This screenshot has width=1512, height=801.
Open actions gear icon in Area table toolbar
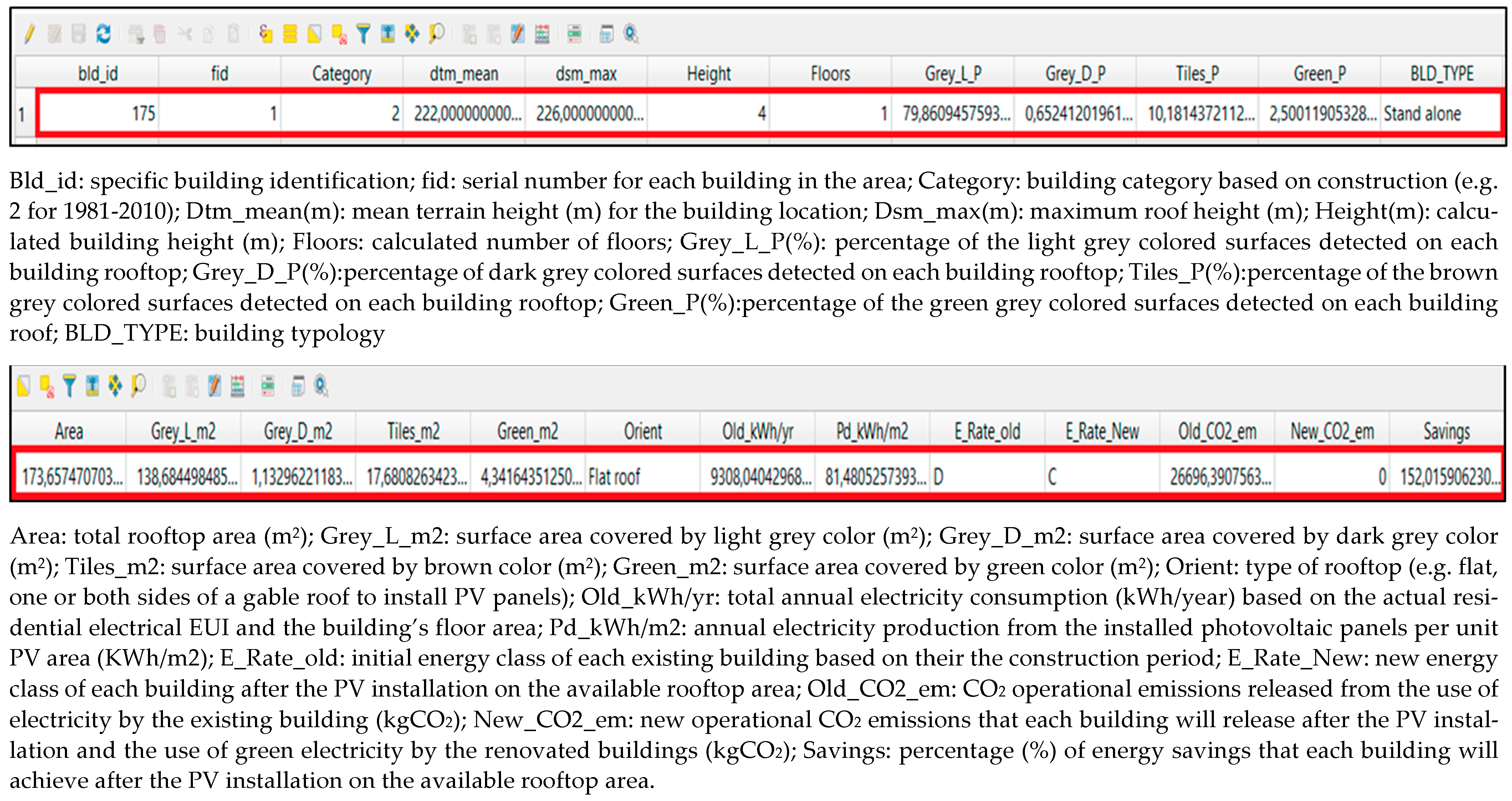tap(321, 386)
